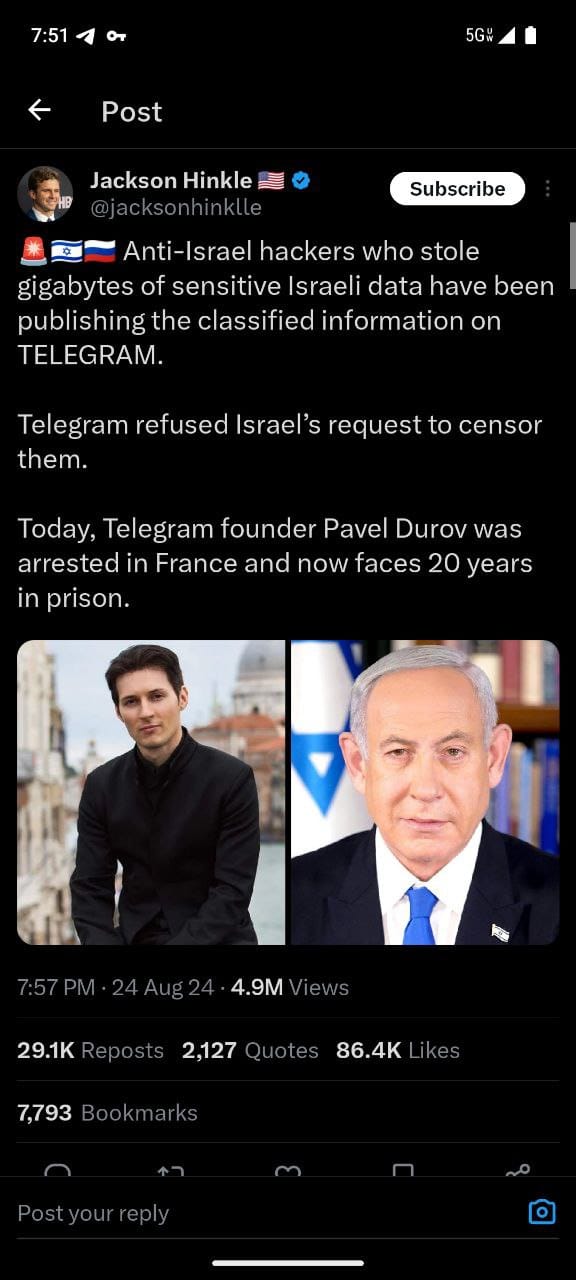Toggle the bookmark icon

pos(403,1170)
